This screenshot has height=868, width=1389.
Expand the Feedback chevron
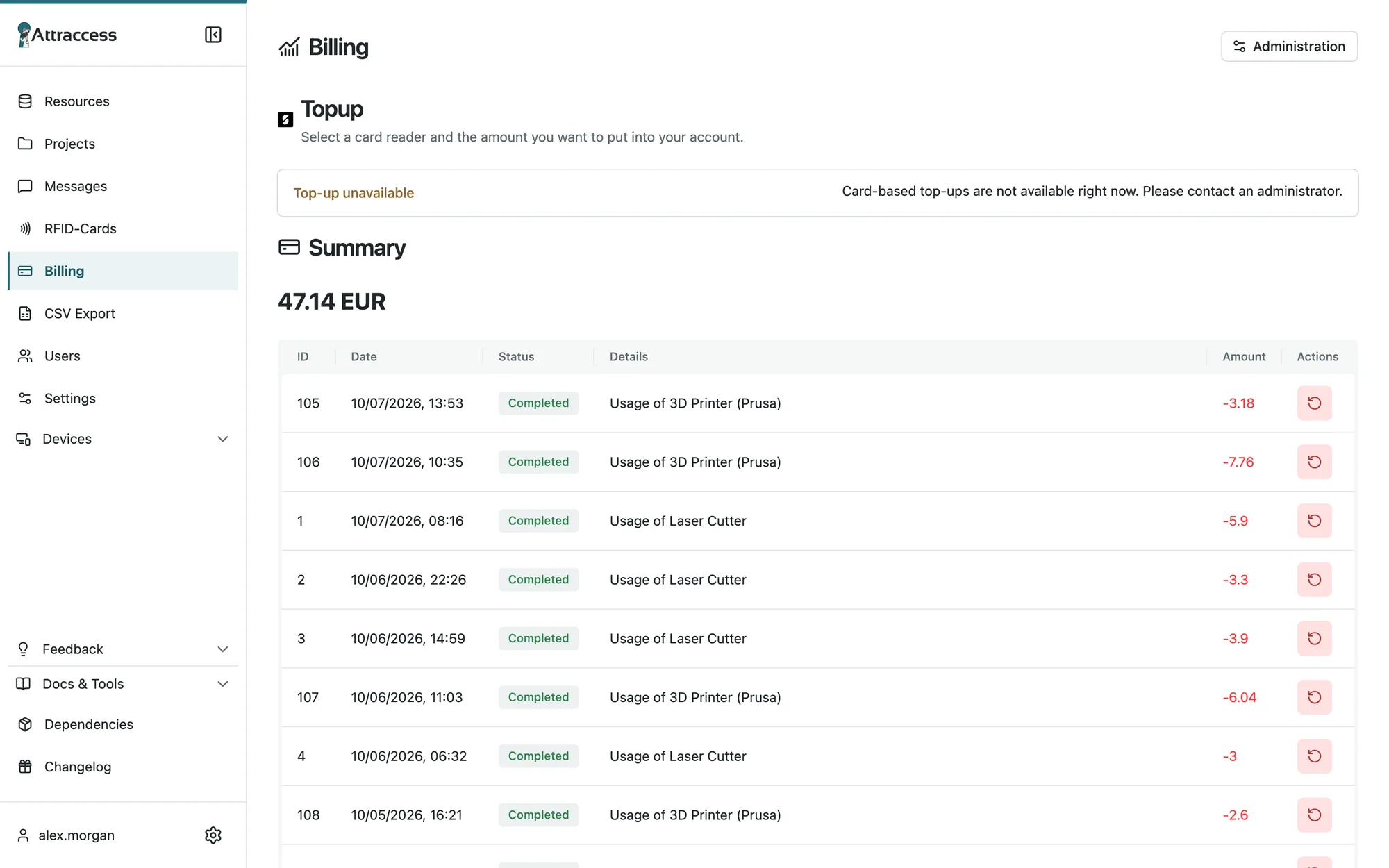coord(222,649)
